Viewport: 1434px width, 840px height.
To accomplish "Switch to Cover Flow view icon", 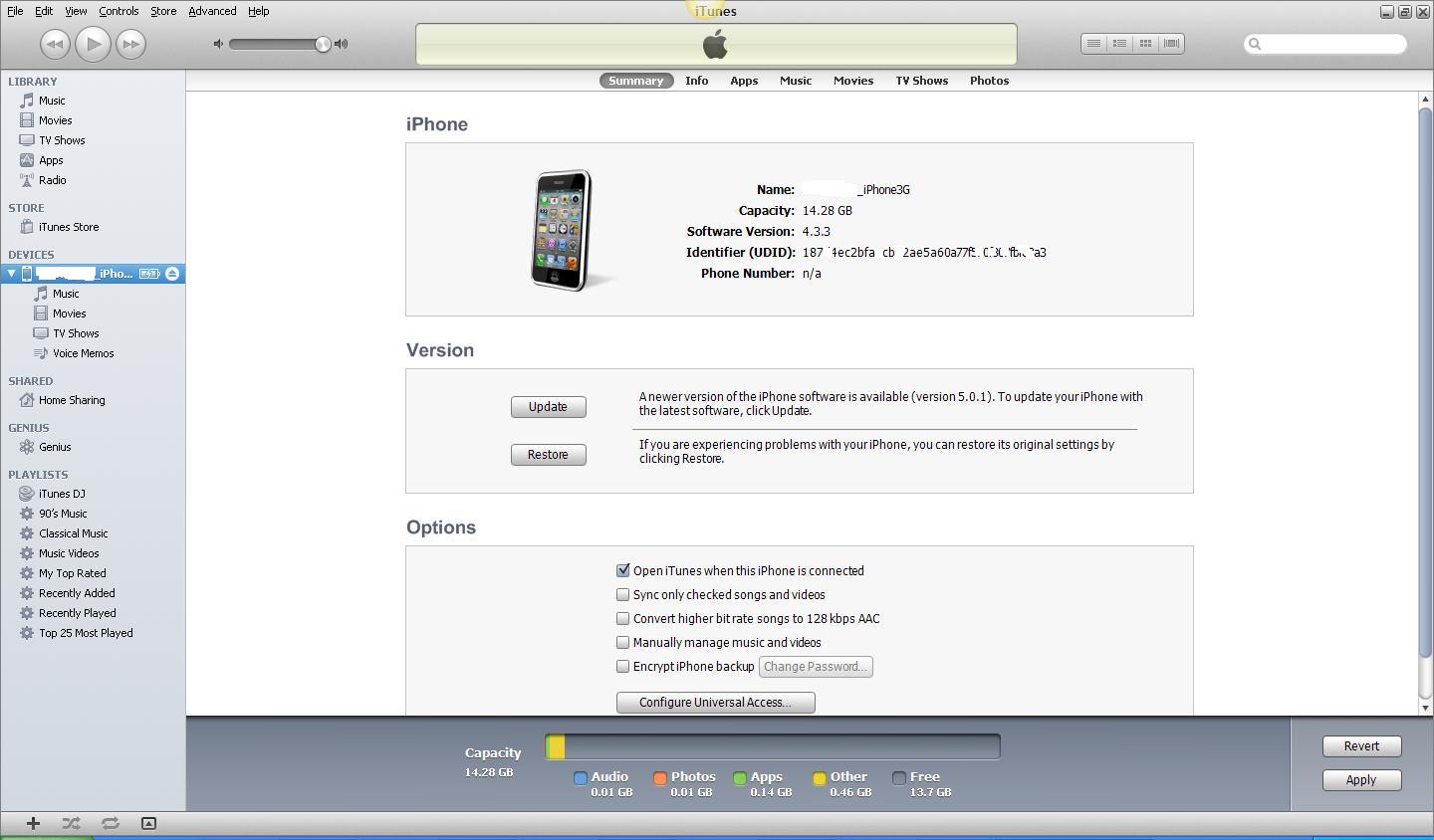I will [1171, 43].
